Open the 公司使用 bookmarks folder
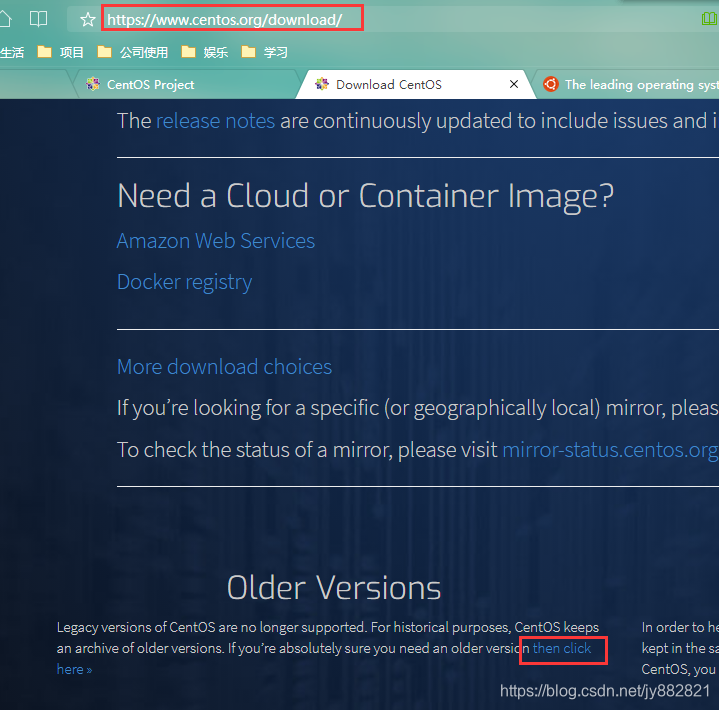The height and width of the screenshot is (710, 719). pyautogui.click(x=133, y=52)
